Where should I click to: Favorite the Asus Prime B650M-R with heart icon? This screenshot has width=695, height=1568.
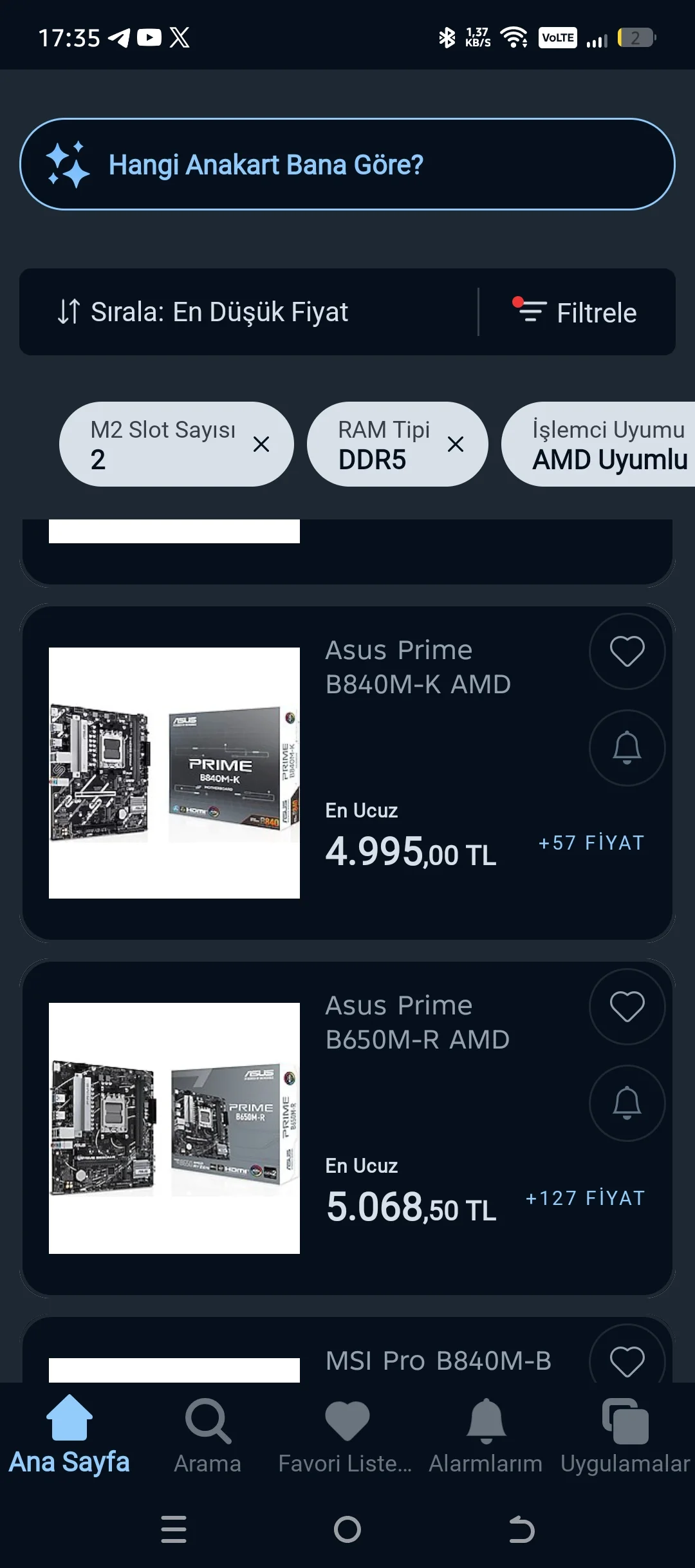[x=627, y=1007]
